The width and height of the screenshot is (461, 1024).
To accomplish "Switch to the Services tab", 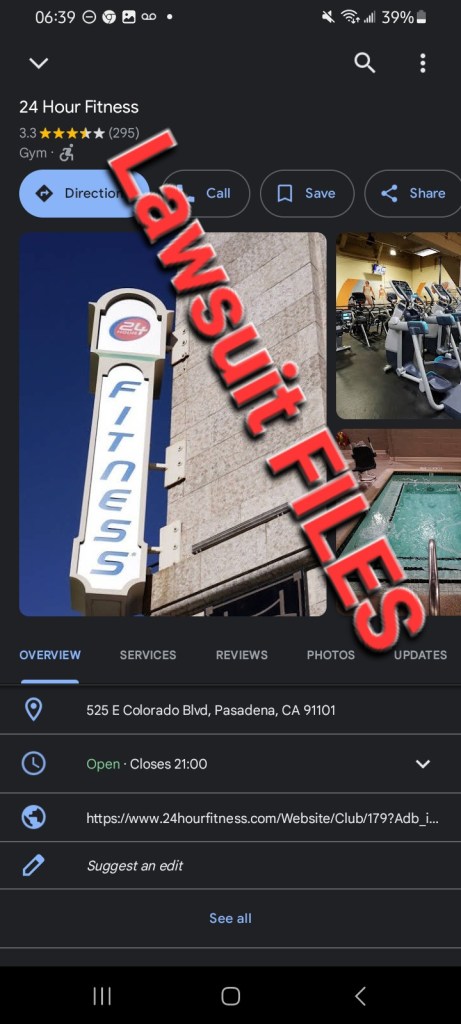I will 148,655.
